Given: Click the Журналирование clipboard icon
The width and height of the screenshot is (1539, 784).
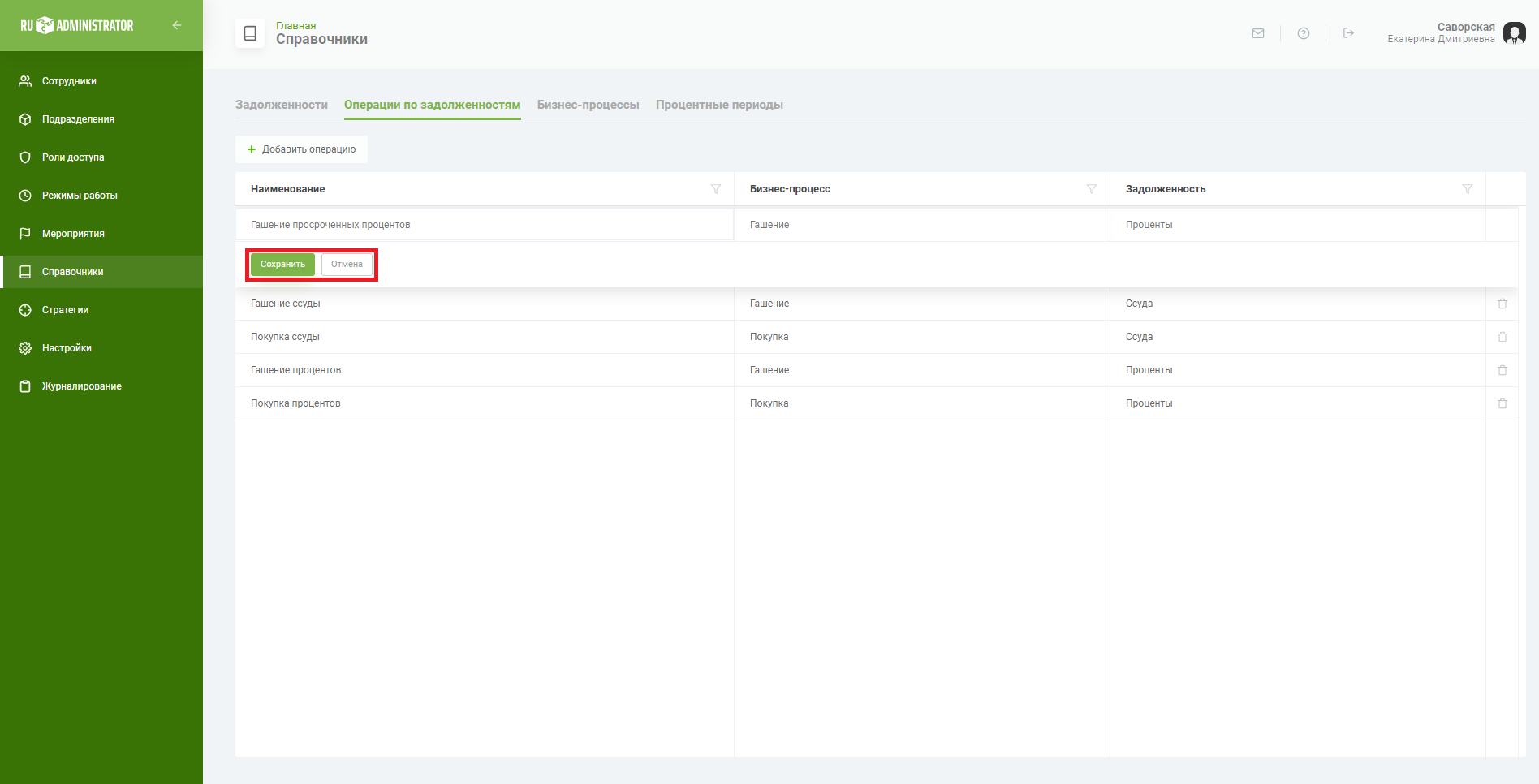Looking at the screenshot, I should coord(25,386).
